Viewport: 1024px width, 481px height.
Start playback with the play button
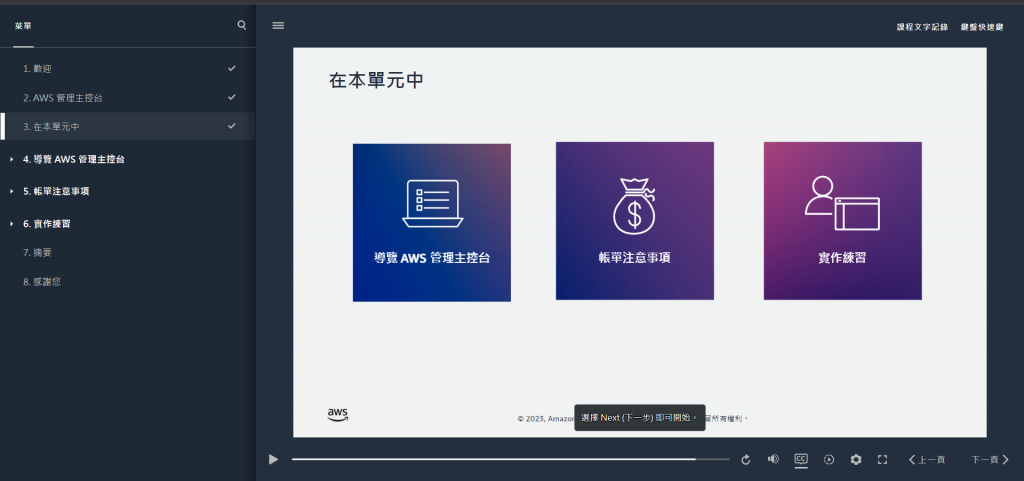(273, 459)
